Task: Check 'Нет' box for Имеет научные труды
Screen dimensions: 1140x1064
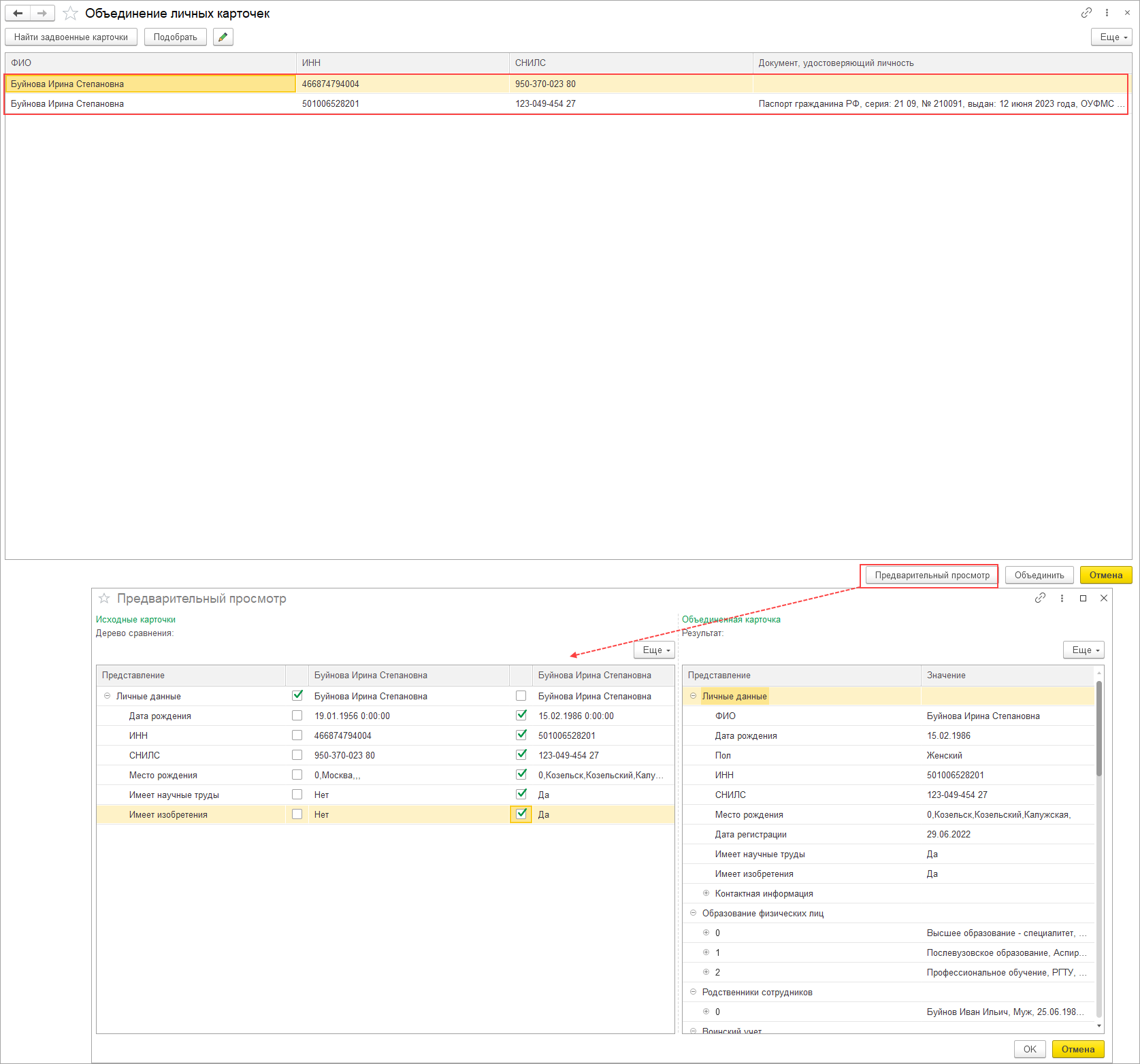Action: point(297,794)
